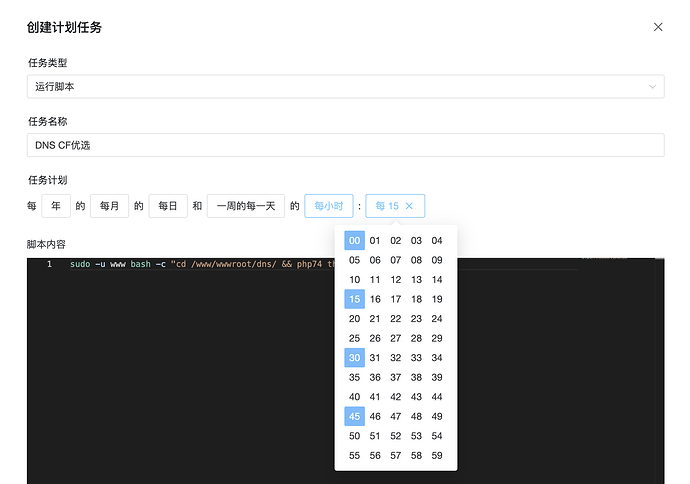Viewport: 690px width, 484px height.
Task: Edit the task name DNS CF优选
Action: 345,146
